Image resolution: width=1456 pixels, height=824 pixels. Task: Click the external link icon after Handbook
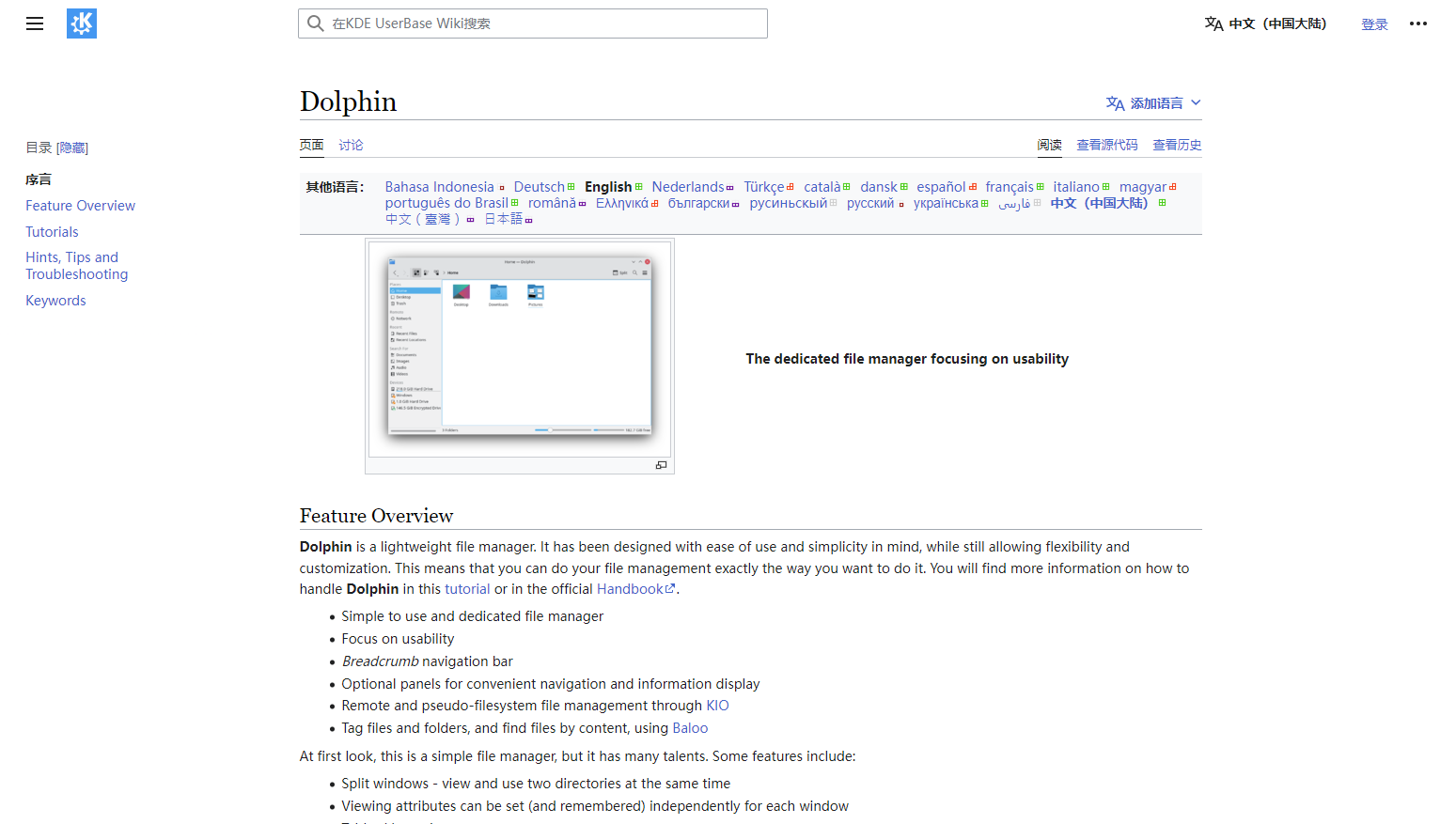coord(670,589)
